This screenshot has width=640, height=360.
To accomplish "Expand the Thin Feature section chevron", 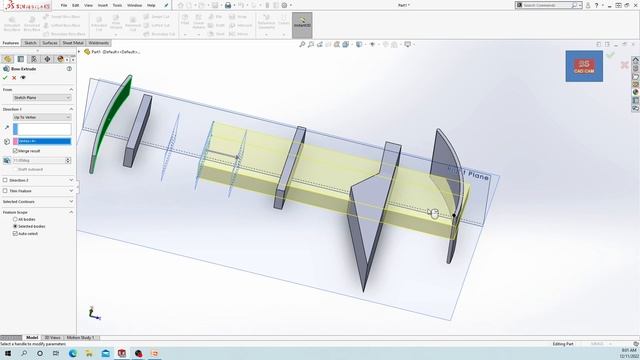I will 71,191.
